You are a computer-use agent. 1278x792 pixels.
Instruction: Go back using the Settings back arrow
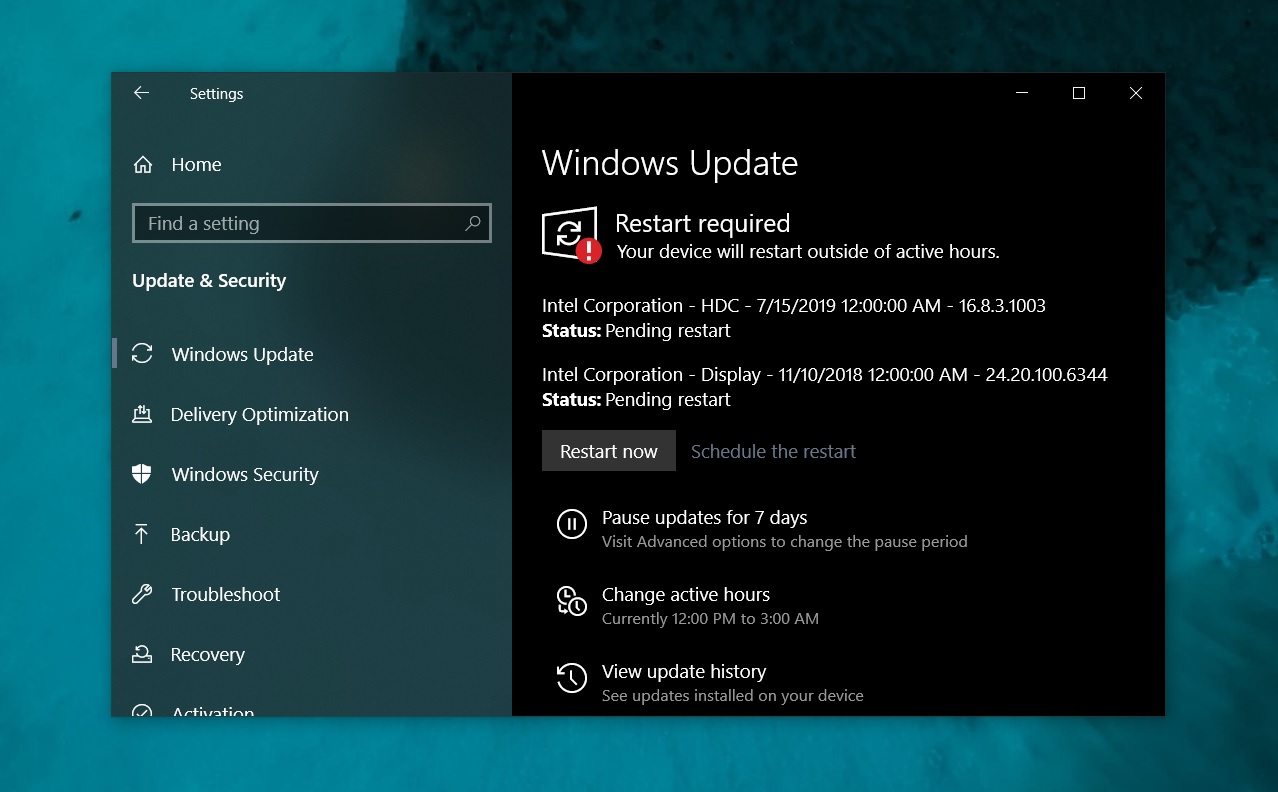tap(141, 93)
